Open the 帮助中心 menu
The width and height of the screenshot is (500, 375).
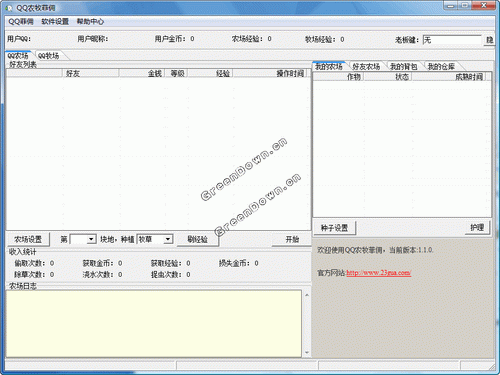pyautogui.click(x=90, y=22)
